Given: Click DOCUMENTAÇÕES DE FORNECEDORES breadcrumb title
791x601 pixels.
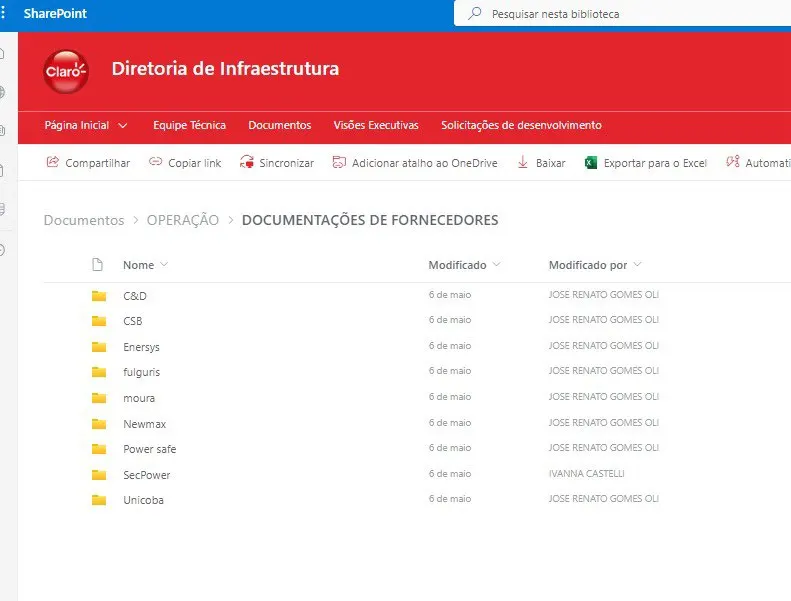Looking at the screenshot, I should pyautogui.click(x=370, y=220).
